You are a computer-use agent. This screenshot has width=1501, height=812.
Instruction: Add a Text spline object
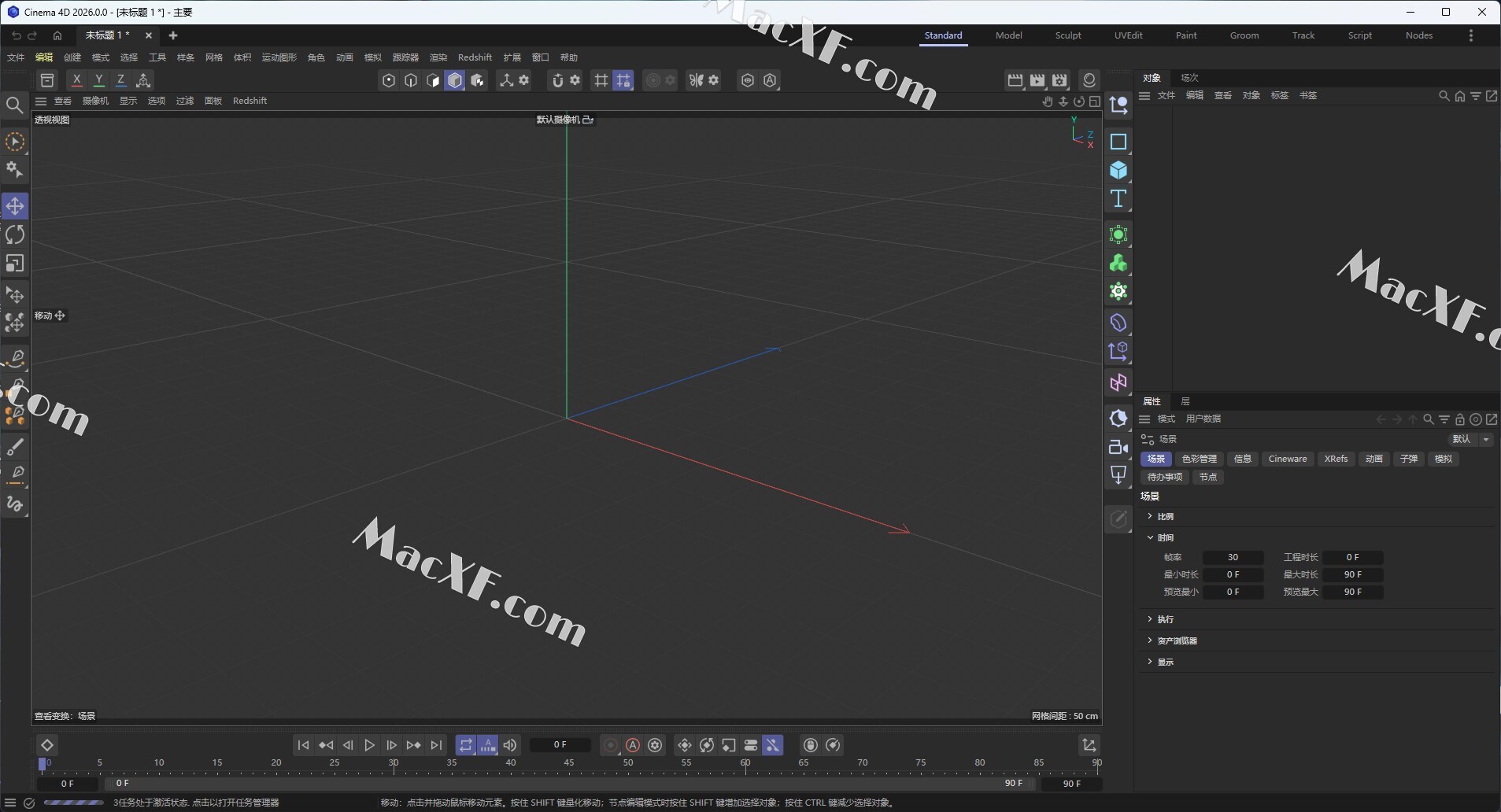[x=1118, y=198]
